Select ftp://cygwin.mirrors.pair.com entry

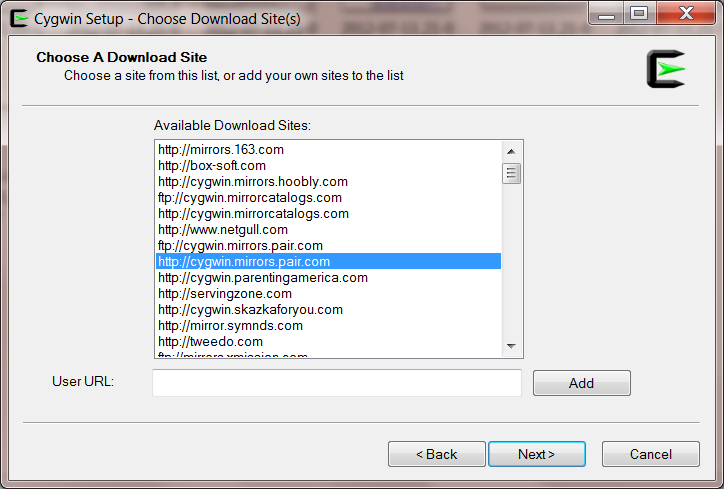[x=328, y=246]
